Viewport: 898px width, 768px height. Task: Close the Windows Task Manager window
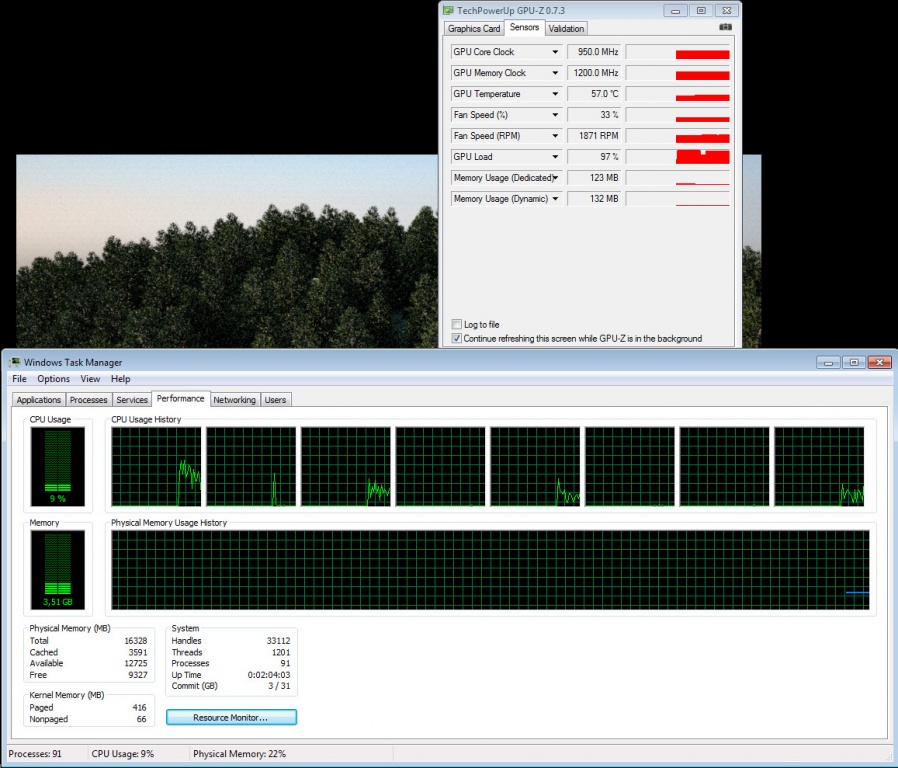tap(880, 363)
